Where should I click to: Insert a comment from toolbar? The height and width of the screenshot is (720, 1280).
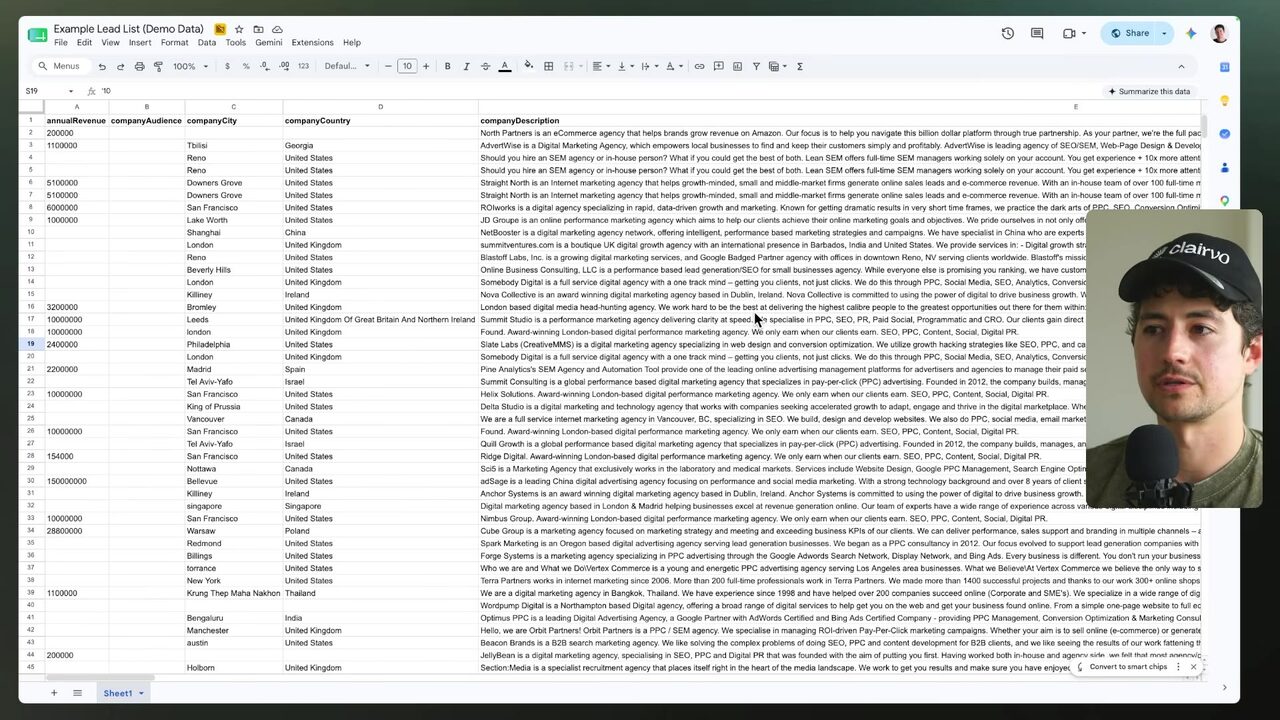click(x=718, y=66)
